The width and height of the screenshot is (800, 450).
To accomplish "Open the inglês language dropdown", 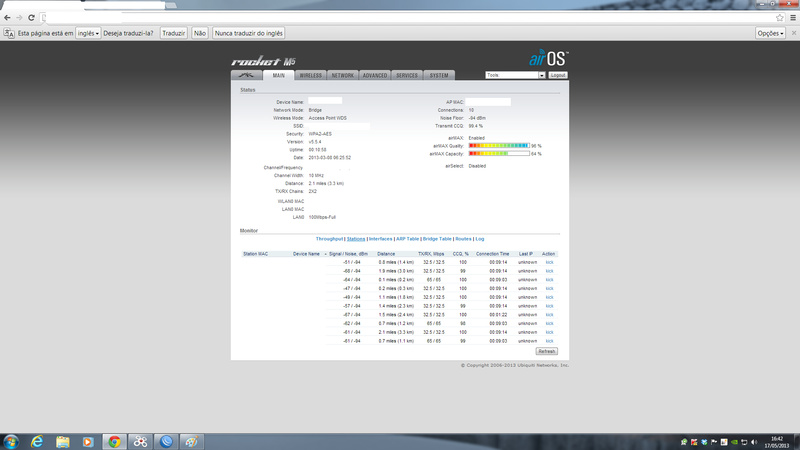I will (x=88, y=33).
